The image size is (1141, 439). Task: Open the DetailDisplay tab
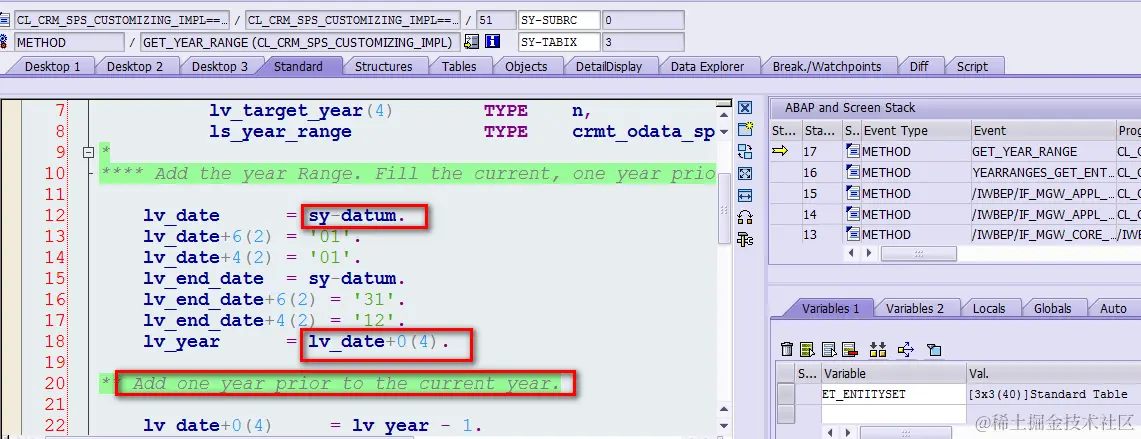609,66
